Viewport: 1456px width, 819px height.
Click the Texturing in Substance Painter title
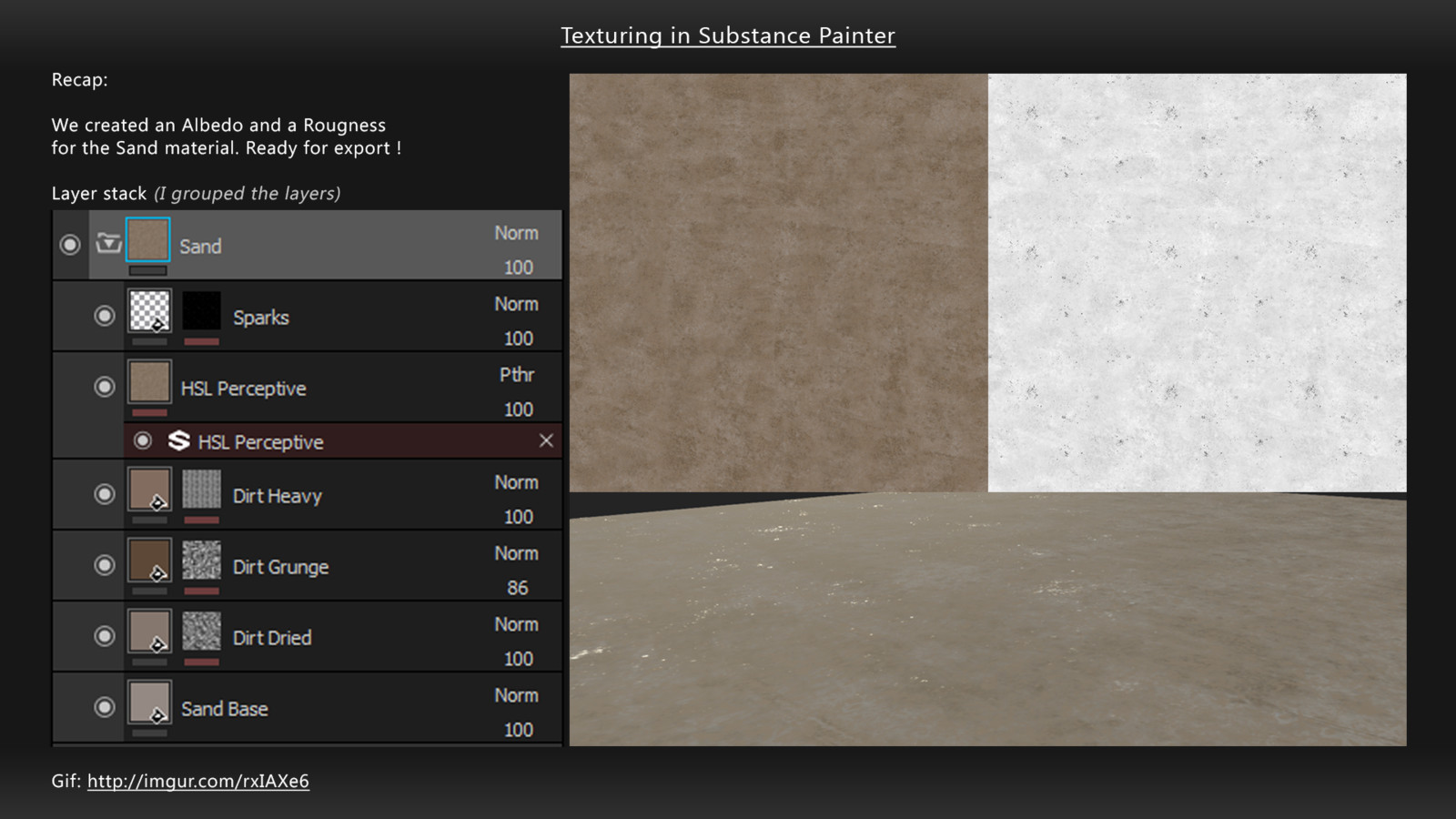pos(728,35)
